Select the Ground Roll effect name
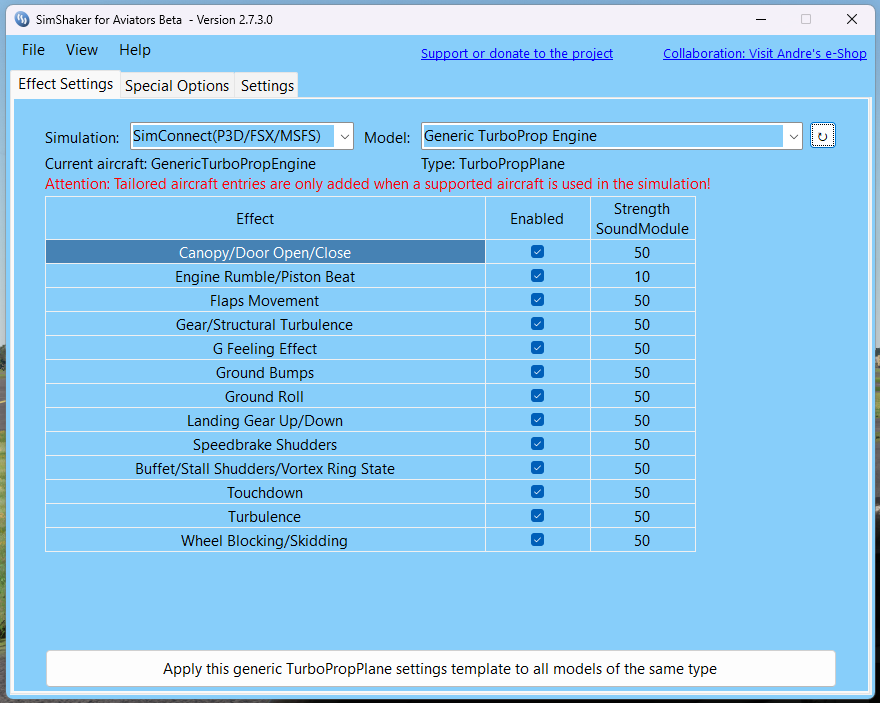880x703 pixels. pyautogui.click(x=264, y=397)
